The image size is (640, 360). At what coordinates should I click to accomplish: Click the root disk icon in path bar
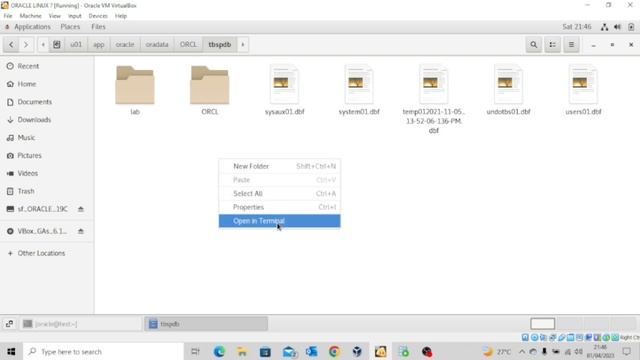pos(57,44)
